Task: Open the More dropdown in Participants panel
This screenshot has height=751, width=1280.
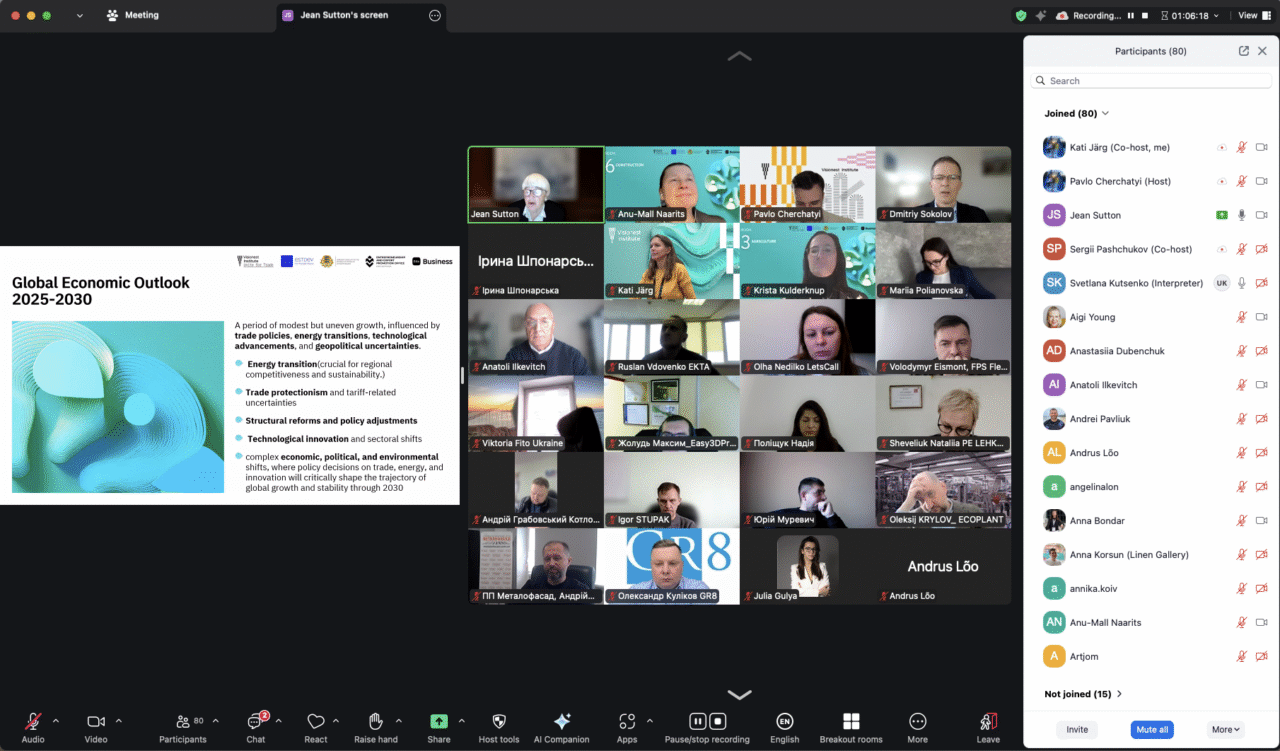Action: [x=1225, y=730]
